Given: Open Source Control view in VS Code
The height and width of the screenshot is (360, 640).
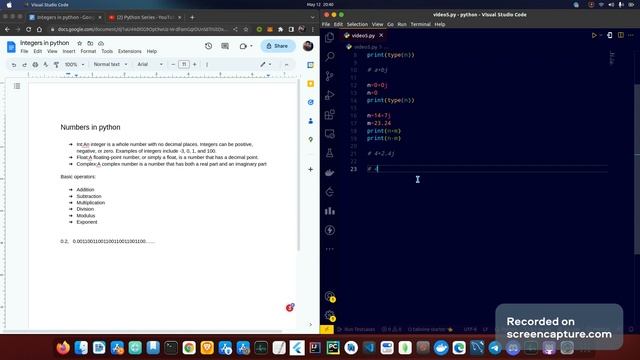Looking at the screenshot, I should tap(329, 76).
